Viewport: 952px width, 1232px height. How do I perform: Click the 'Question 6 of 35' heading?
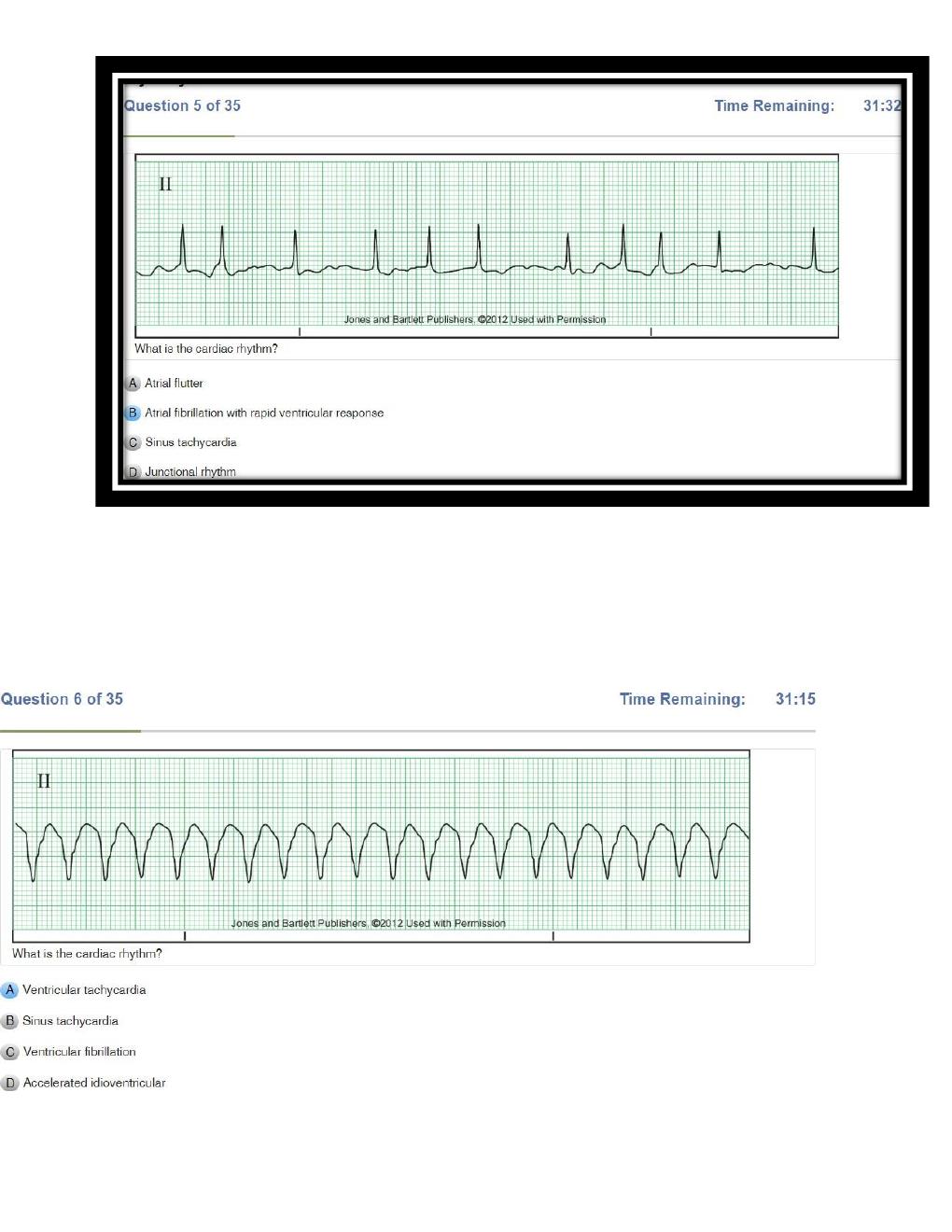(62, 699)
